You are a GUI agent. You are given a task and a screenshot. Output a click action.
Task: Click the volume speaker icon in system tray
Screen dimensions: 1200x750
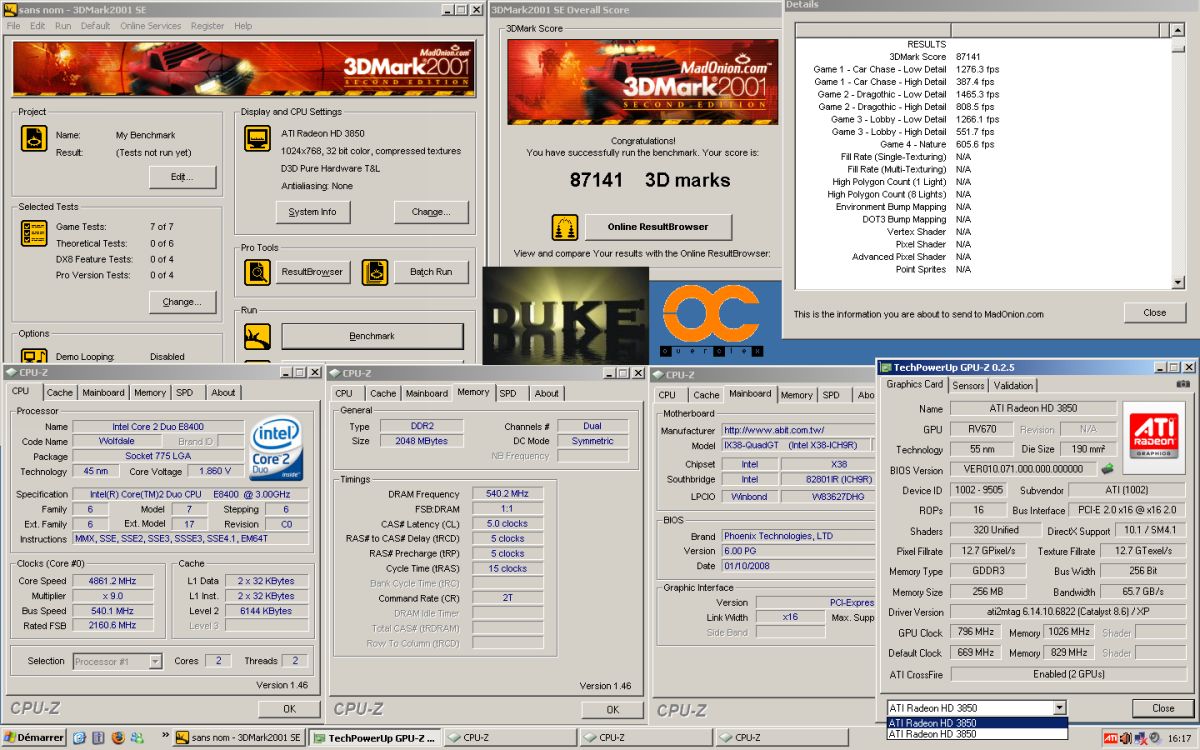pyautogui.click(x=1127, y=738)
